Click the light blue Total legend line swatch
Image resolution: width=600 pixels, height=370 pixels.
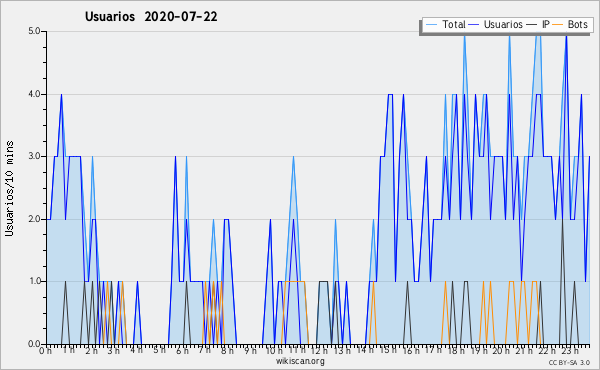click(x=431, y=25)
